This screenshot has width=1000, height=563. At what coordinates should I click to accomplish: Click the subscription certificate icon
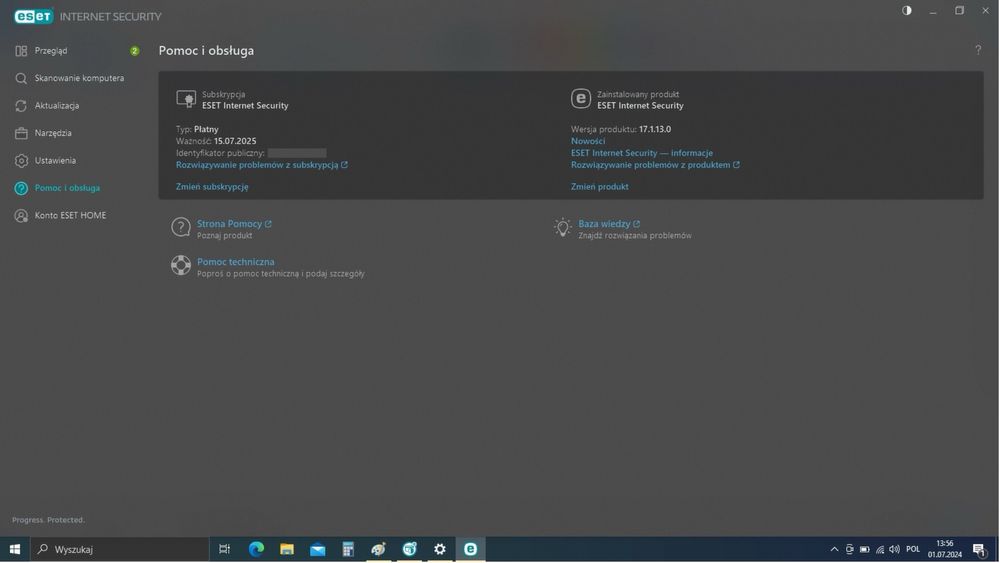(186, 99)
